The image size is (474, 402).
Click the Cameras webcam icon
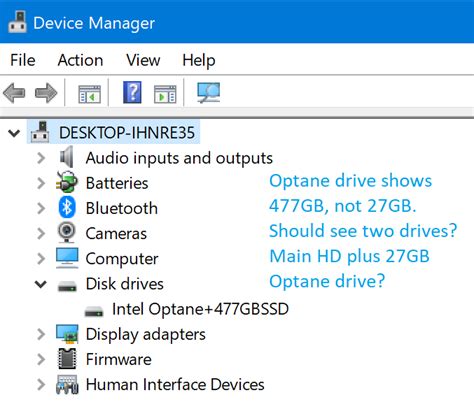[67, 233]
